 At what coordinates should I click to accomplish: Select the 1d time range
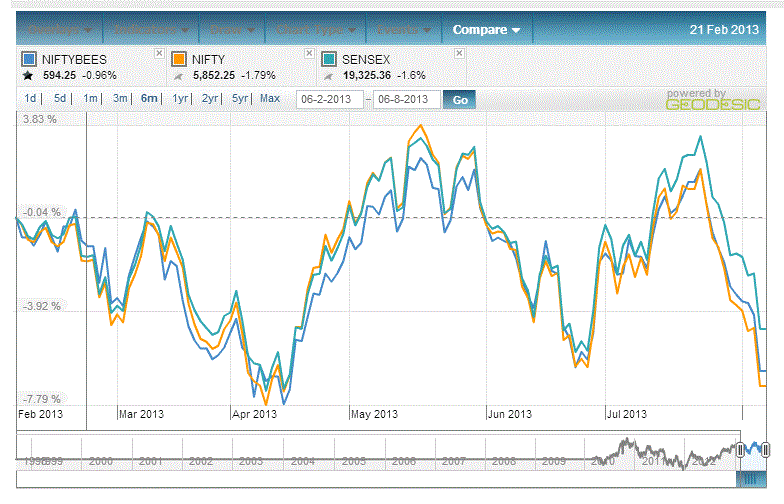pyautogui.click(x=30, y=98)
